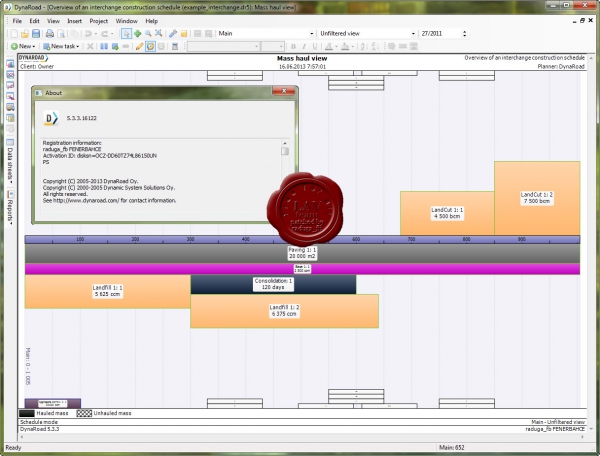This screenshot has height=456, width=600.
Task: Open the fourth sidebar view icon
Action: click(x=10, y=96)
